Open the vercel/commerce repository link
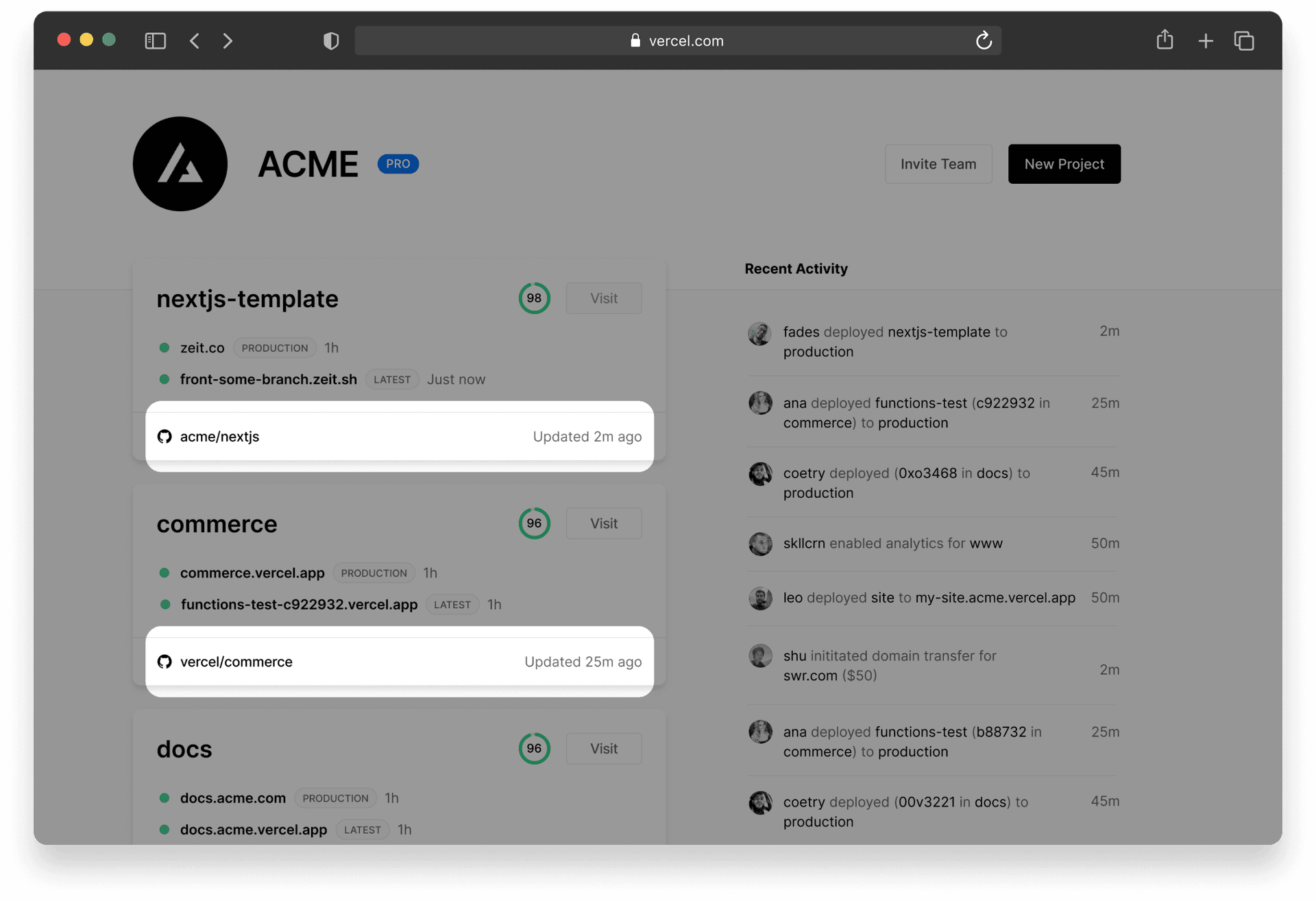 click(236, 662)
